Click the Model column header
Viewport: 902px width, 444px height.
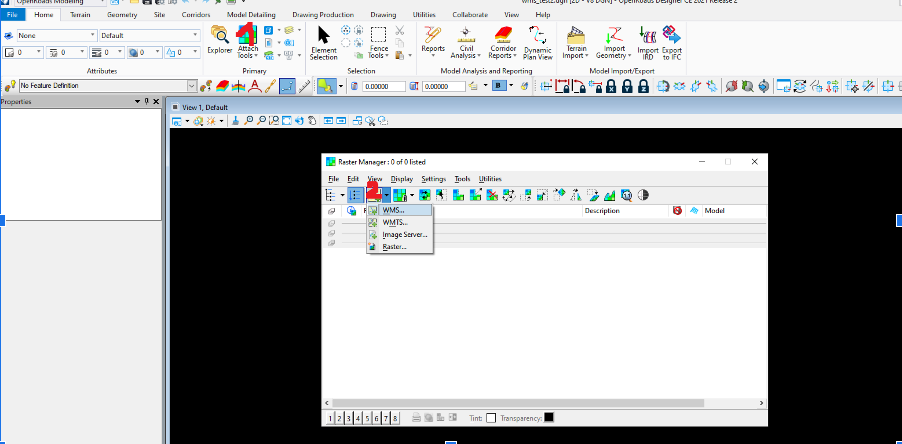[714, 211]
